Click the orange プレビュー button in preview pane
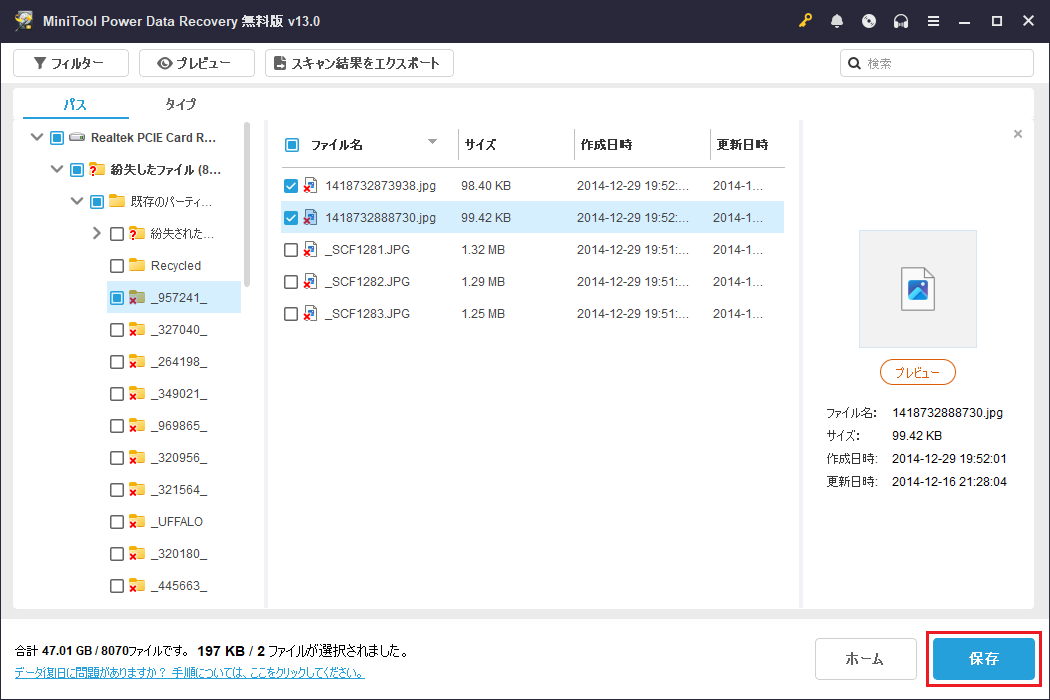The height and width of the screenshot is (700, 1050). [917, 372]
